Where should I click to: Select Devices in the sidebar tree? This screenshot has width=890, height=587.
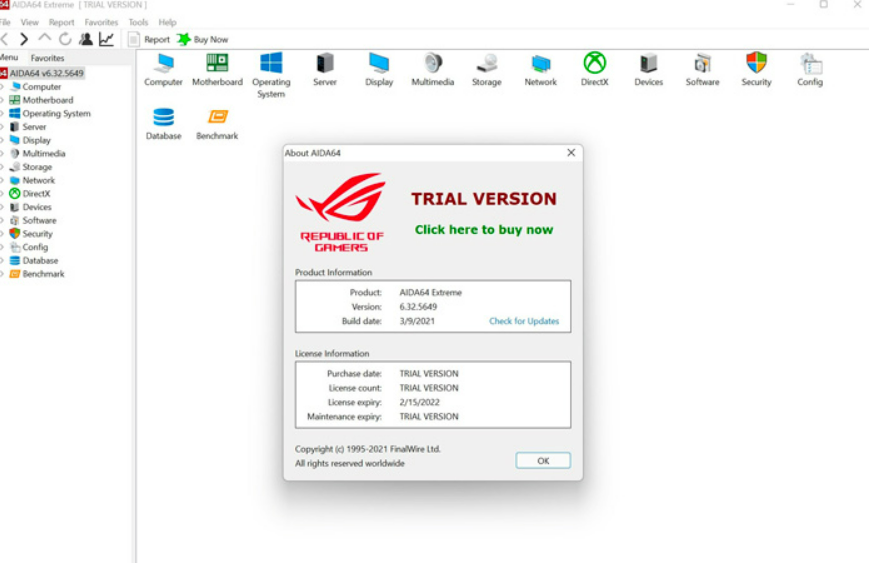37,207
